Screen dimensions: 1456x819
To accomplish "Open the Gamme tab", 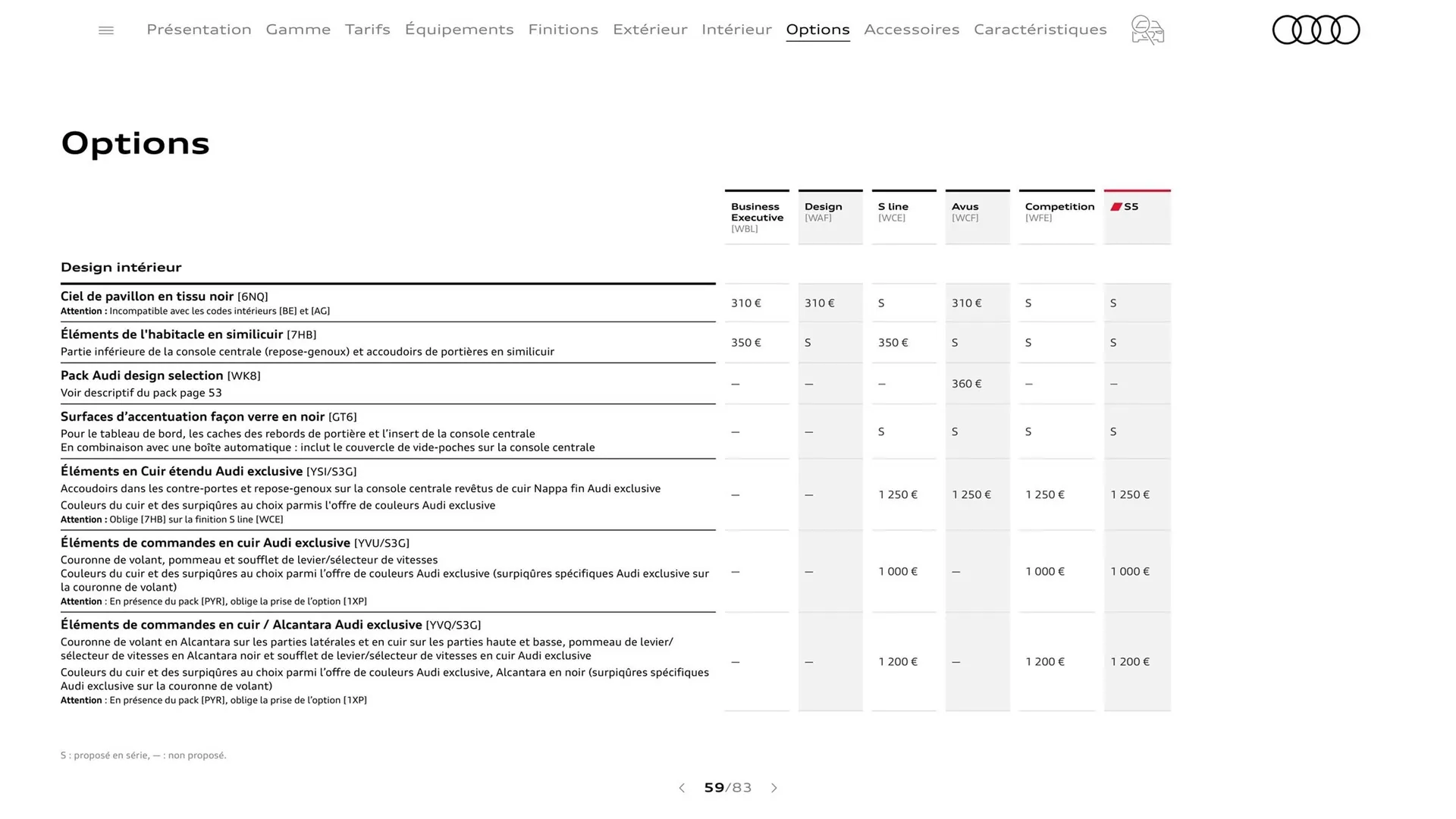I will coord(298,30).
